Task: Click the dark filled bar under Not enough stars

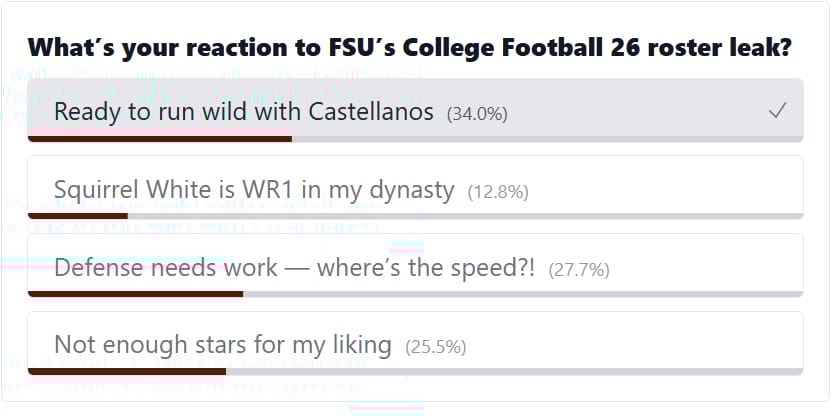Action: tap(127, 371)
